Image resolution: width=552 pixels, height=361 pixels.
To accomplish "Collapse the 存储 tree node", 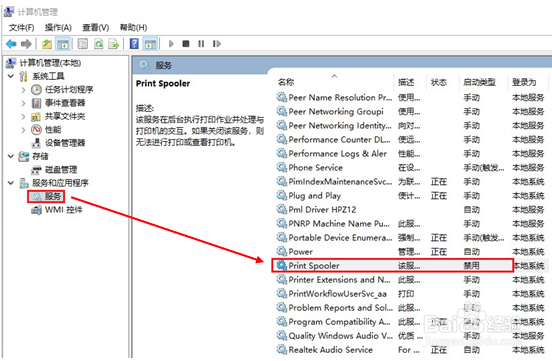I will pyautogui.click(x=11, y=156).
